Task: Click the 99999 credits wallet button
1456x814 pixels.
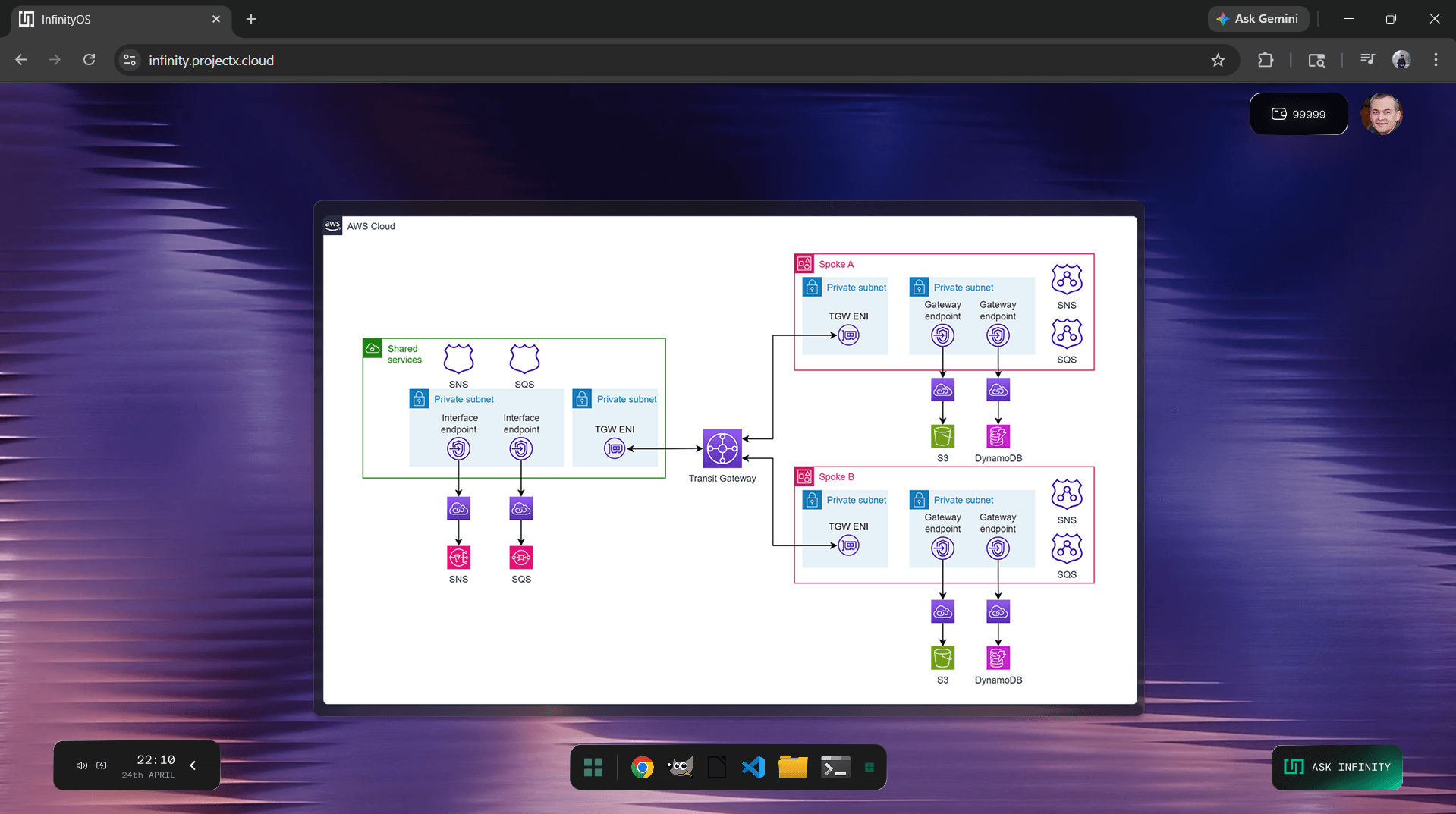Action: click(1298, 114)
